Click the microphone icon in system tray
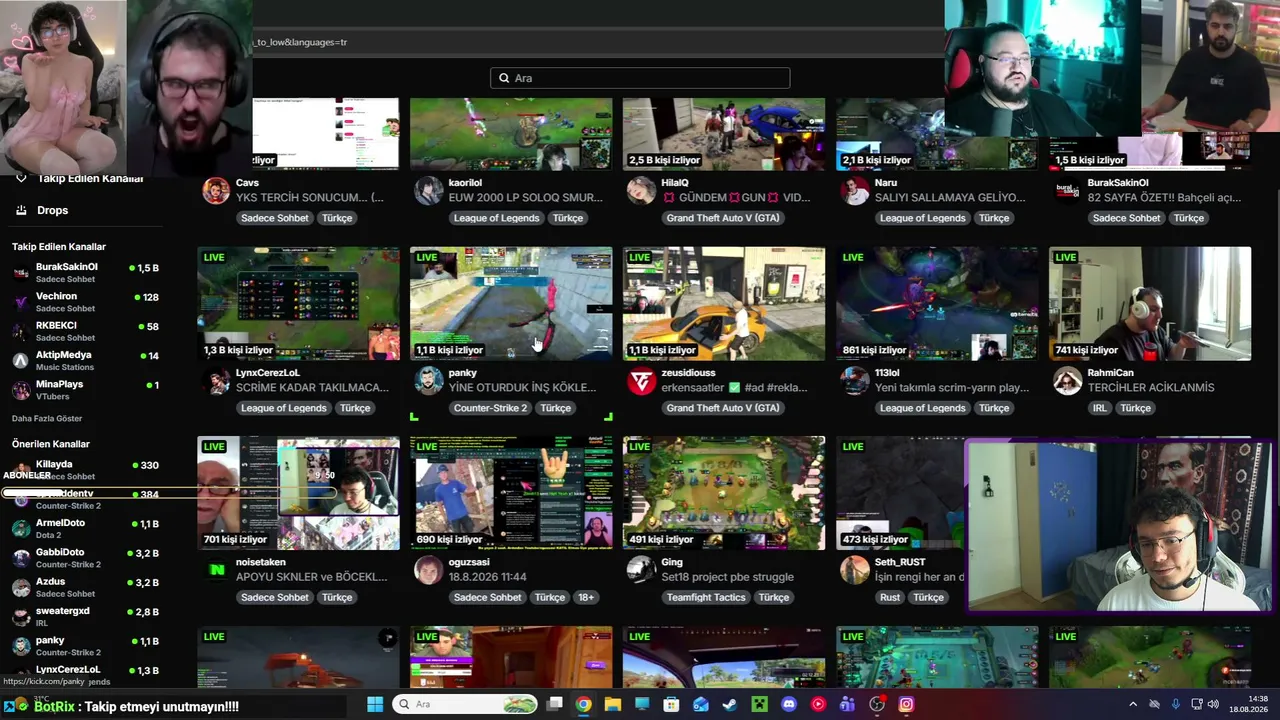This screenshot has height=720, width=1280. pos(1175,704)
